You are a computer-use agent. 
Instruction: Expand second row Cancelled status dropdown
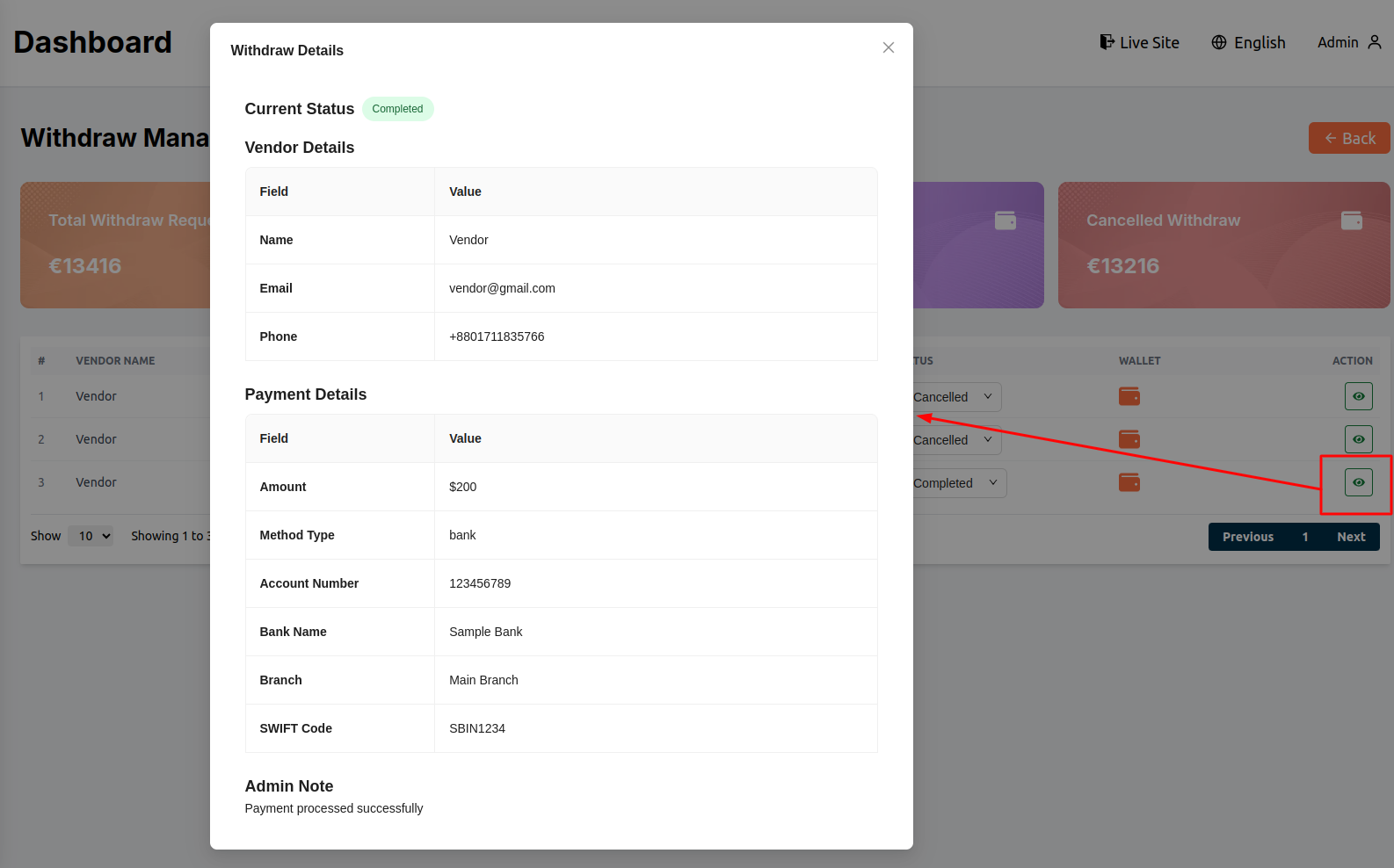956,440
